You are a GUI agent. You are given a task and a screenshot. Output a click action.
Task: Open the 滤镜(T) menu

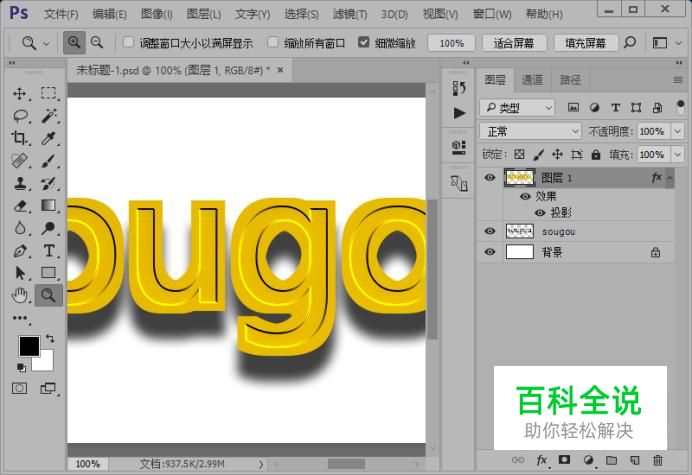350,14
